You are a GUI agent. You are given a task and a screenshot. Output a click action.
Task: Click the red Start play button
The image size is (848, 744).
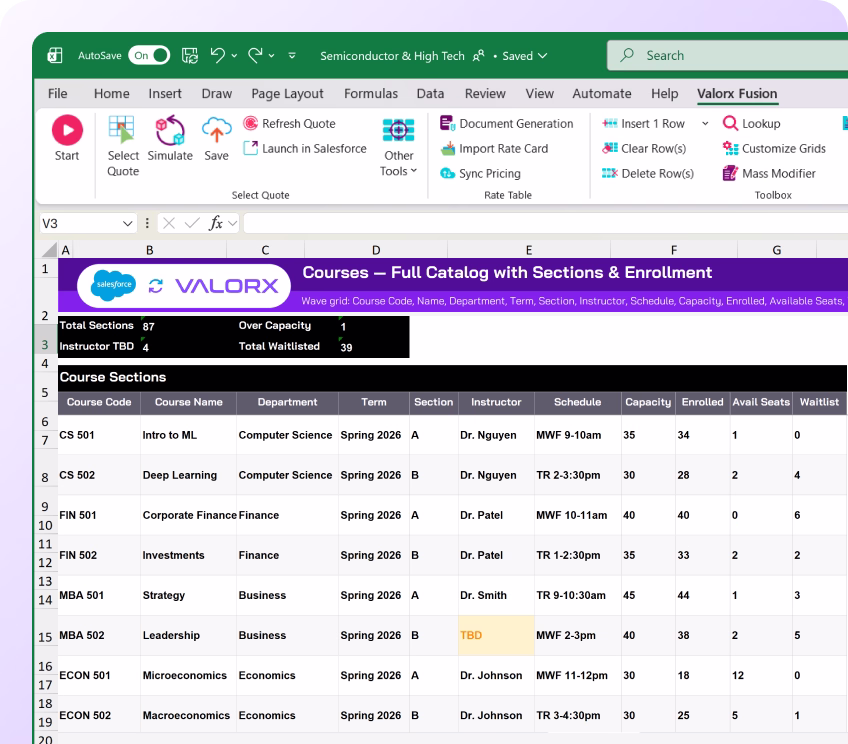(x=67, y=130)
